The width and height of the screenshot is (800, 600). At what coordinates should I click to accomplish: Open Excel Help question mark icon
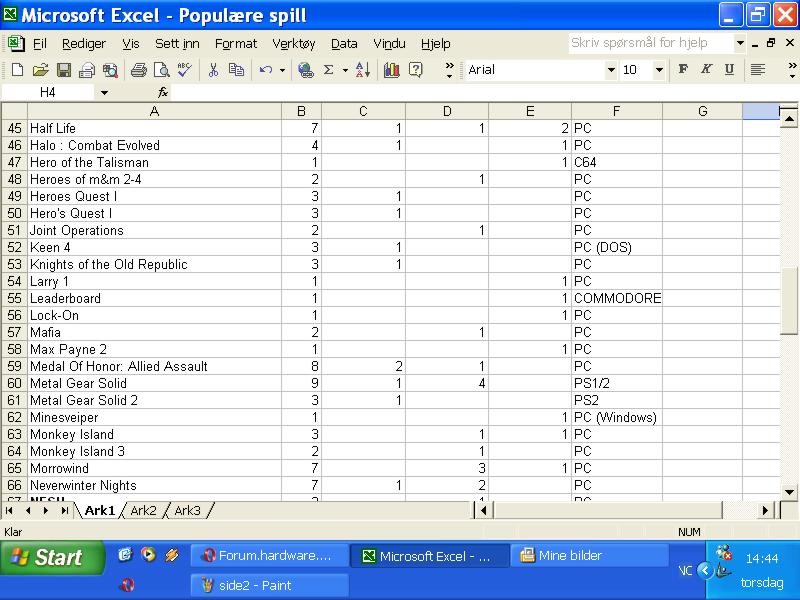(x=416, y=70)
